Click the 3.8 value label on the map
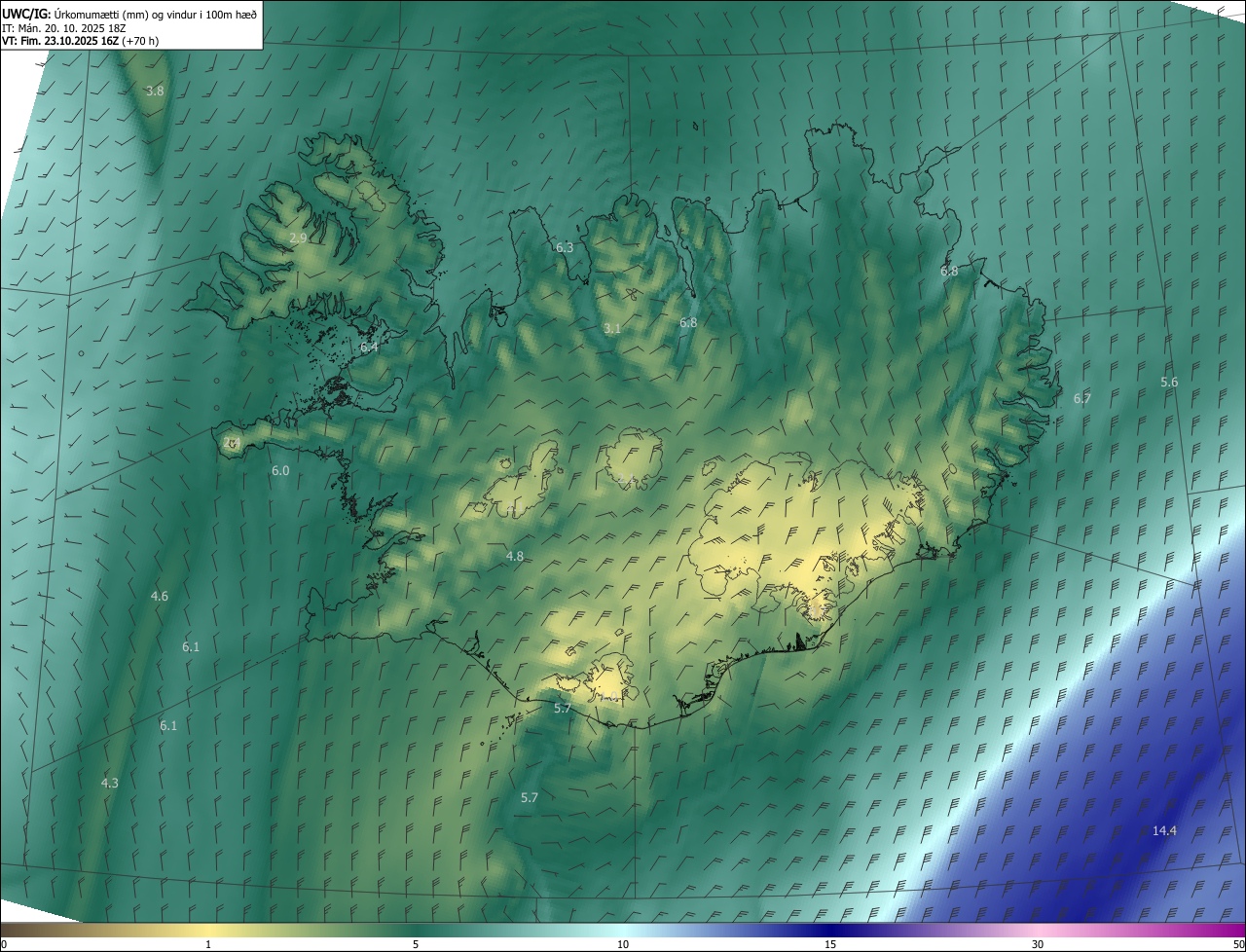Viewport: 1246px width, 952px height. point(155,92)
